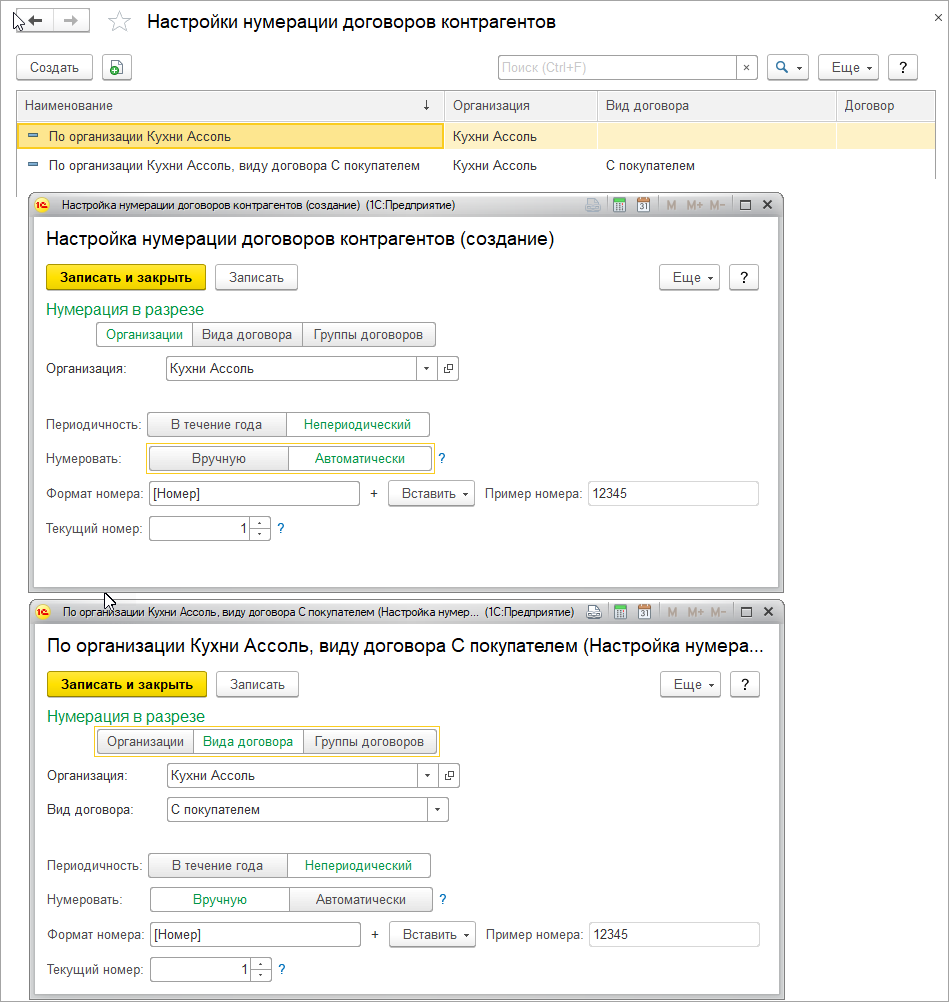Go back with the left arrow button
Viewport: 949px width, 1002px height.
click(35, 21)
